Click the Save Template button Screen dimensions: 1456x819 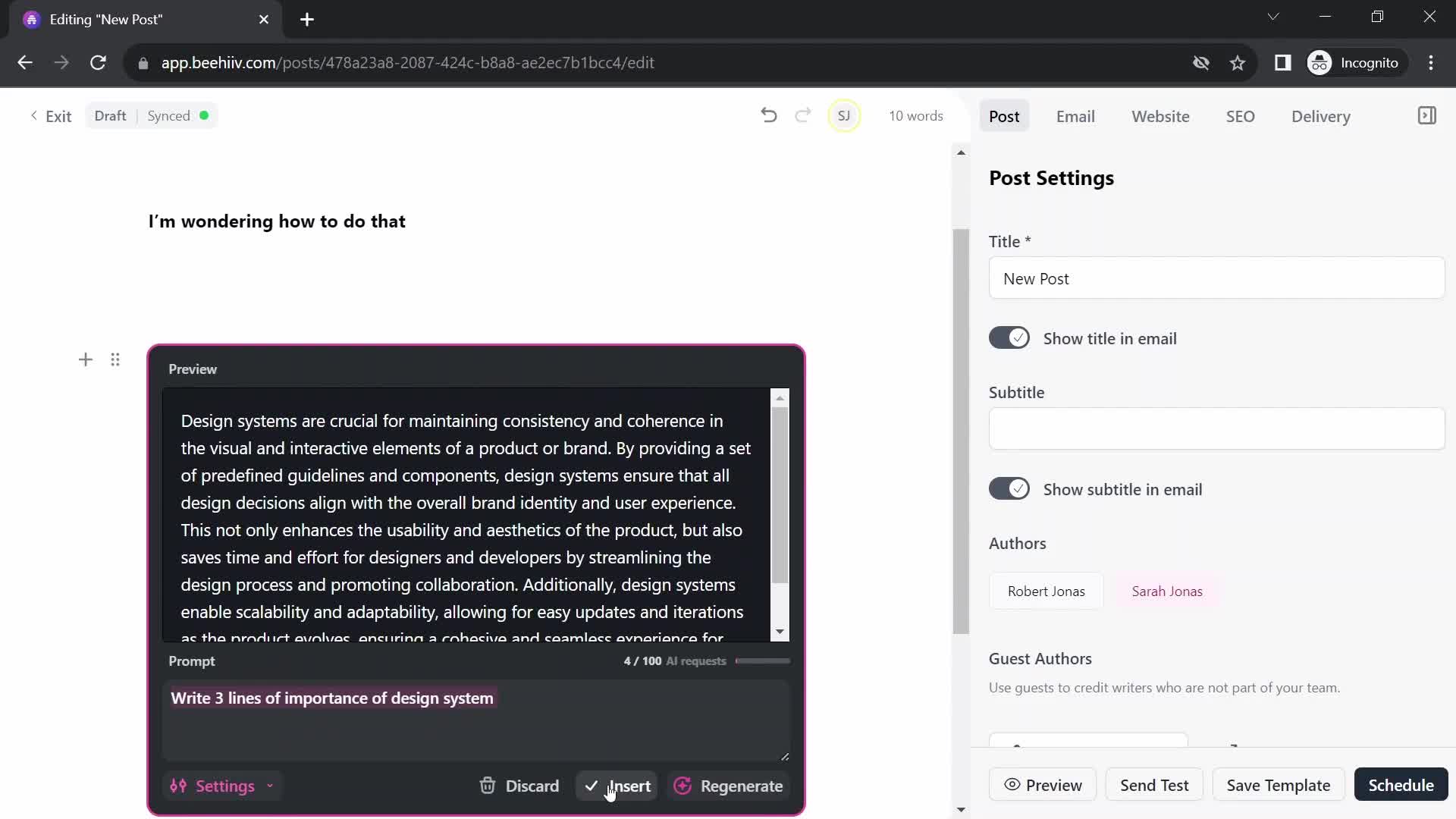pyautogui.click(x=1279, y=785)
